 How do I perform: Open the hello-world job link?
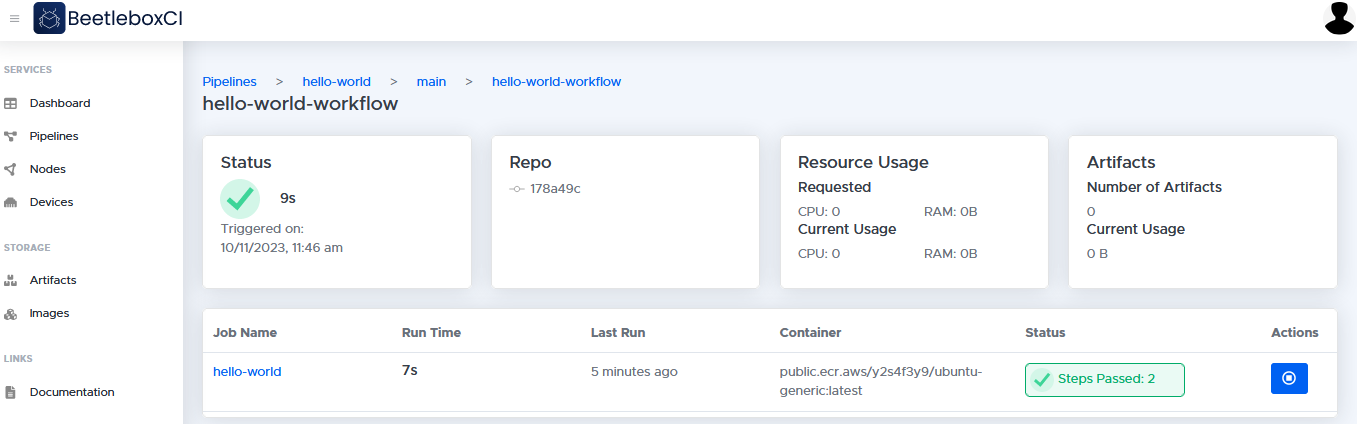click(x=247, y=371)
